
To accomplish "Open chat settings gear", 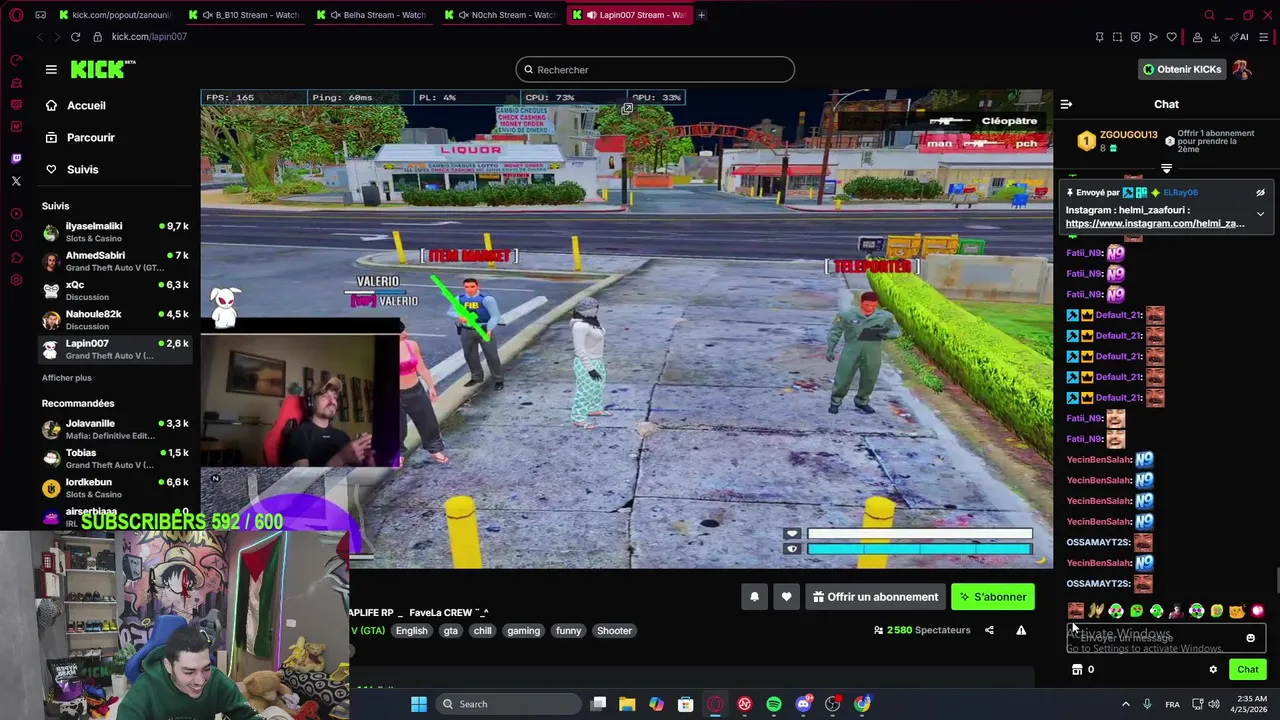I will coord(1213,670).
